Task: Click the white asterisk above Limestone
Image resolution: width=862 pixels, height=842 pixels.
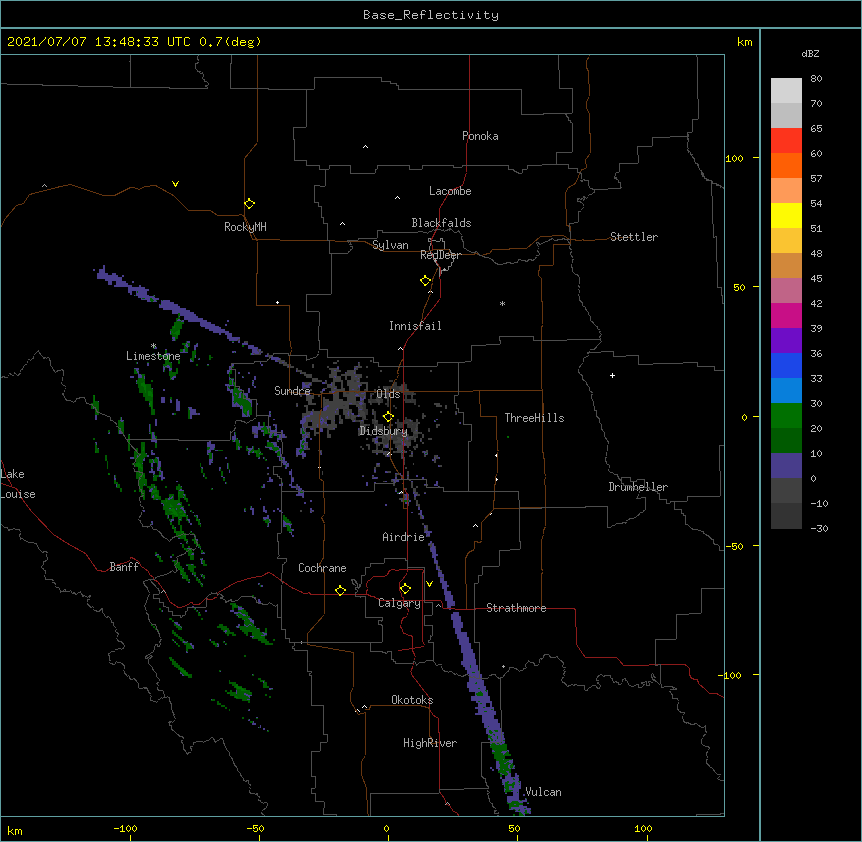Action: tap(154, 346)
